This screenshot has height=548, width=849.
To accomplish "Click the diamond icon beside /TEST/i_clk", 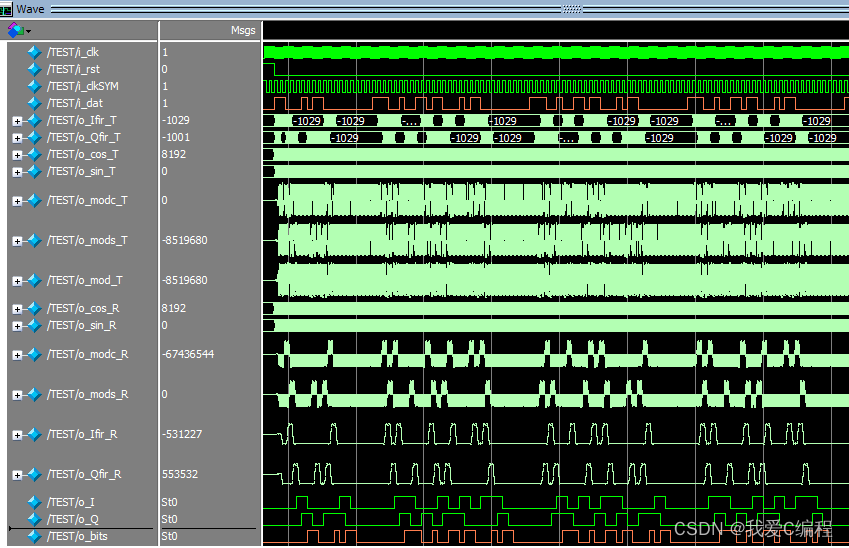I will (x=35, y=52).
